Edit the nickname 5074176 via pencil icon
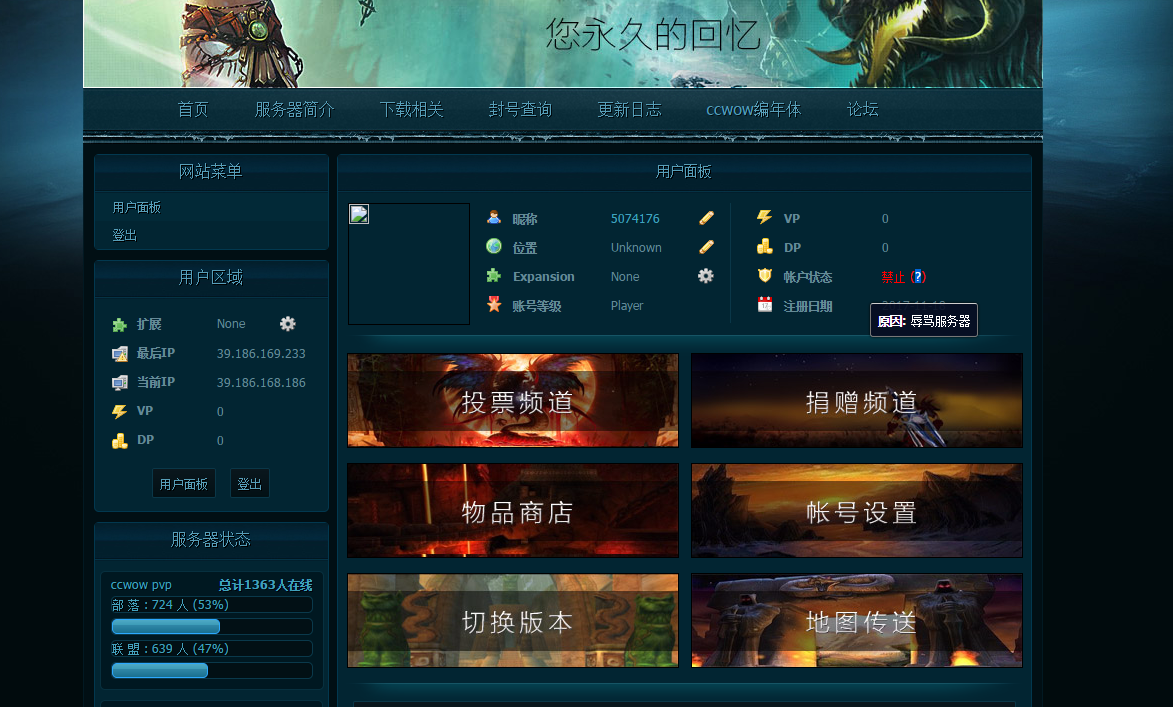Viewport: 1173px width, 707px height. click(706, 218)
